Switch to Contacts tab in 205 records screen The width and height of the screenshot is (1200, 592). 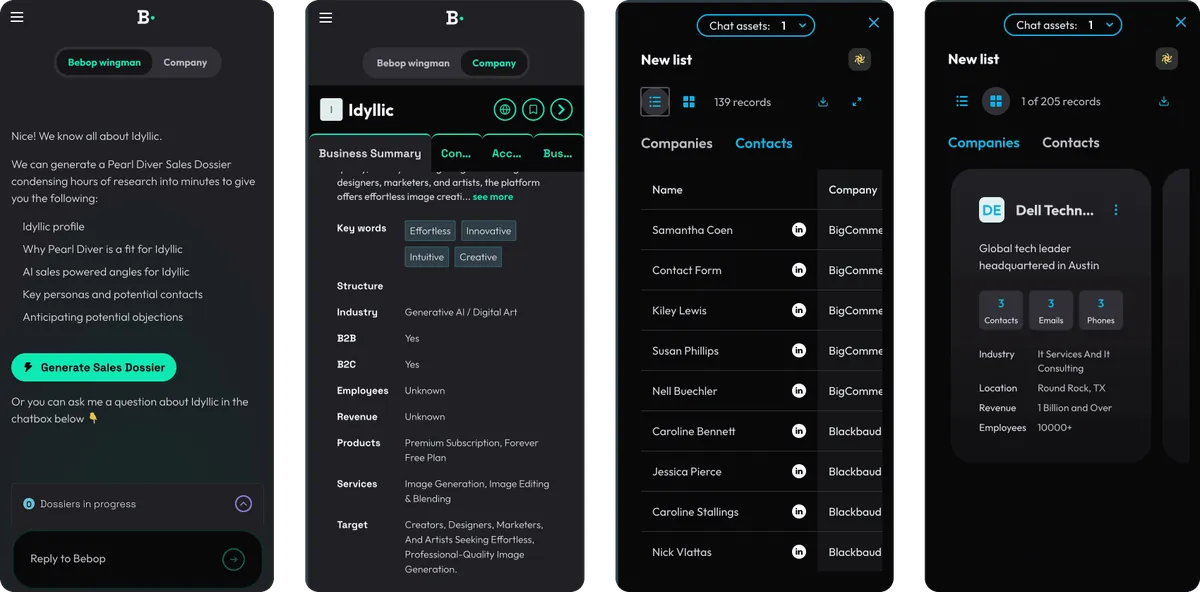tap(1071, 142)
